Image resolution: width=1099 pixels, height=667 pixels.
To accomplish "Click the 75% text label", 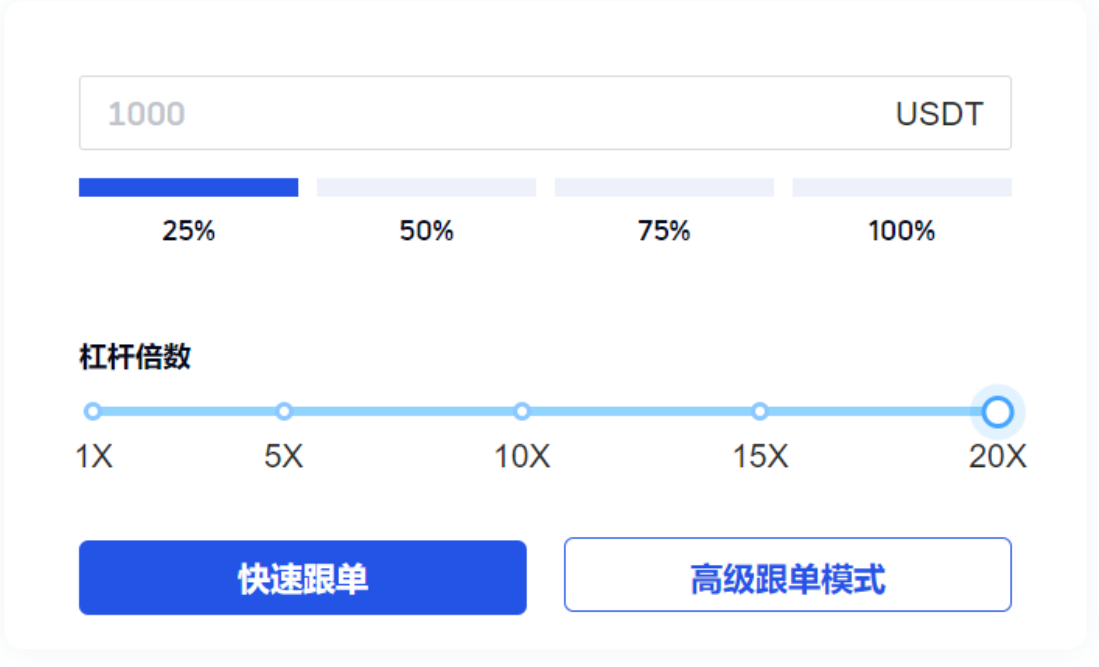I will [x=664, y=231].
